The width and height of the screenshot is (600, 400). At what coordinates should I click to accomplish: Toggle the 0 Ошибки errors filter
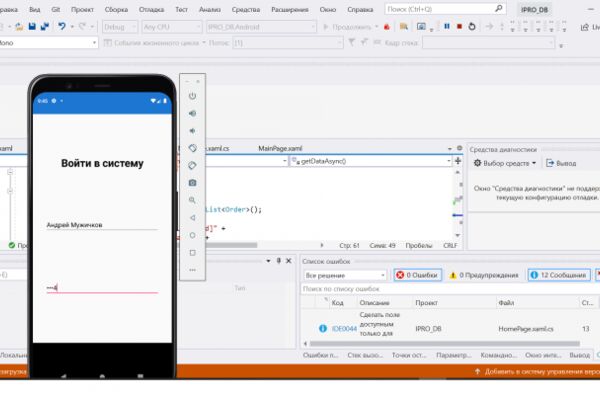pyautogui.click(x=418, y=275)
